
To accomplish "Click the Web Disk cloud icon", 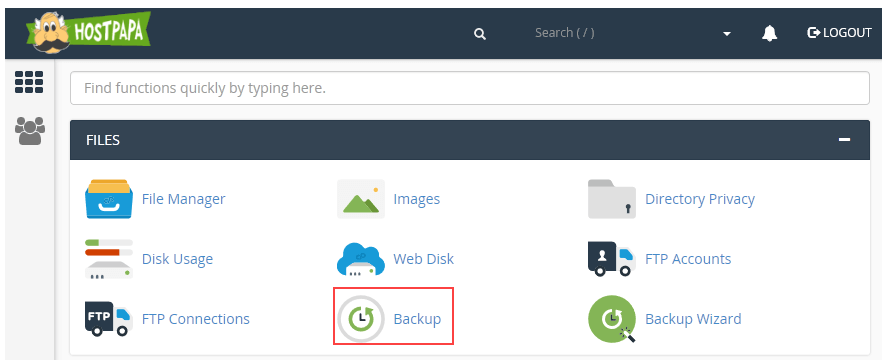I will (361, 259).
